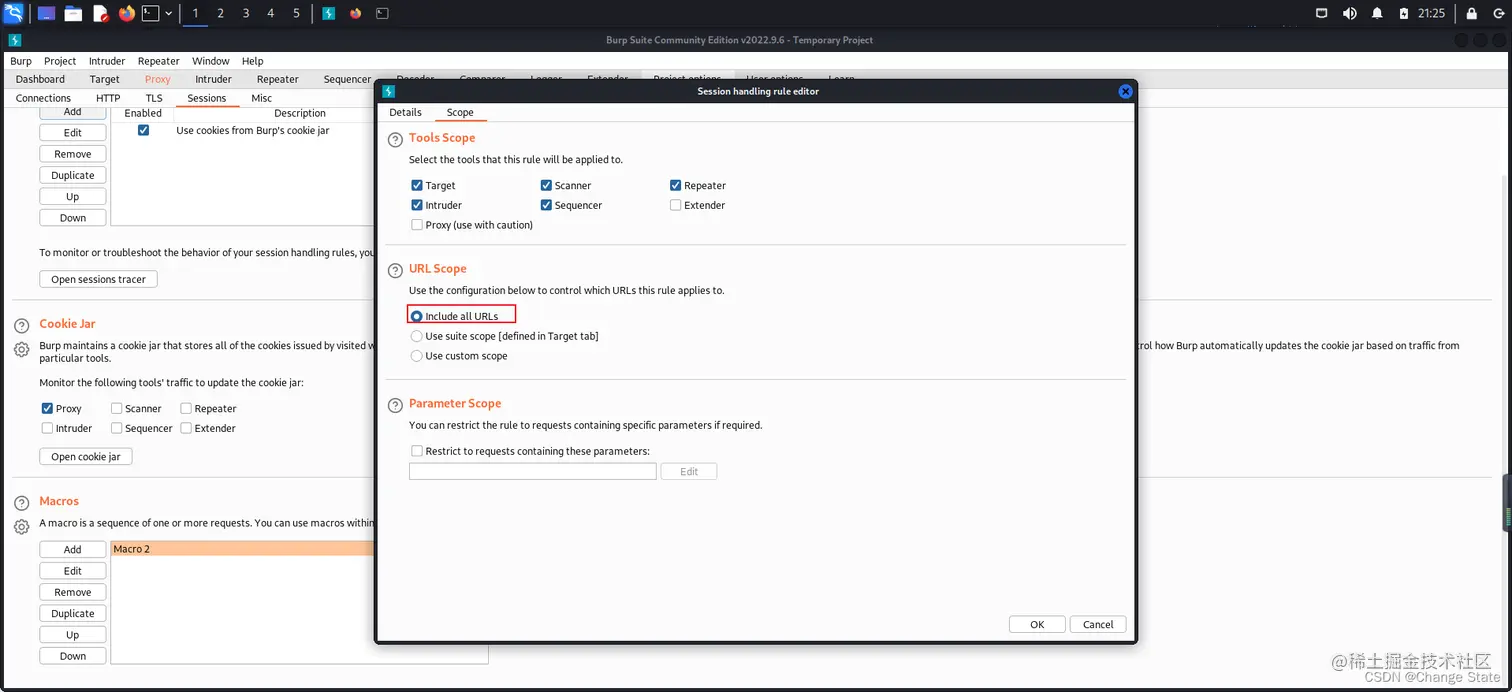Uncheck Target in Tools Scope
The height and width of the screenshot is (692, 1512).
[417, 185]
